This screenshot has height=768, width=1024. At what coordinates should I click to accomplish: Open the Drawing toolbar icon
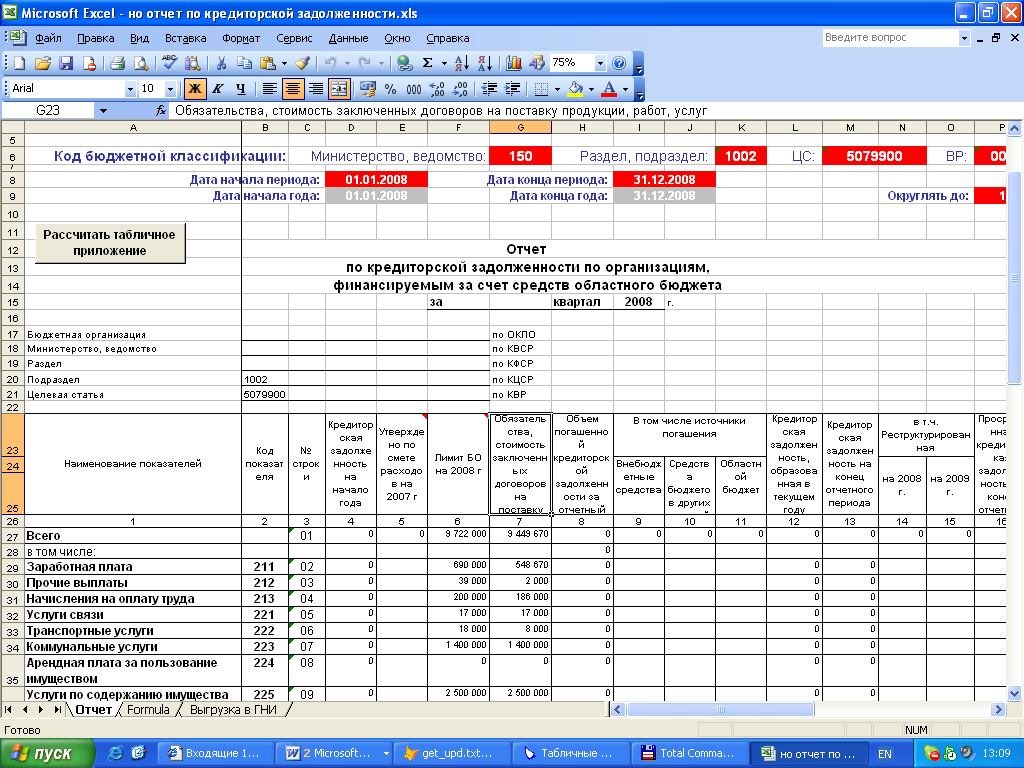(537, 63)
